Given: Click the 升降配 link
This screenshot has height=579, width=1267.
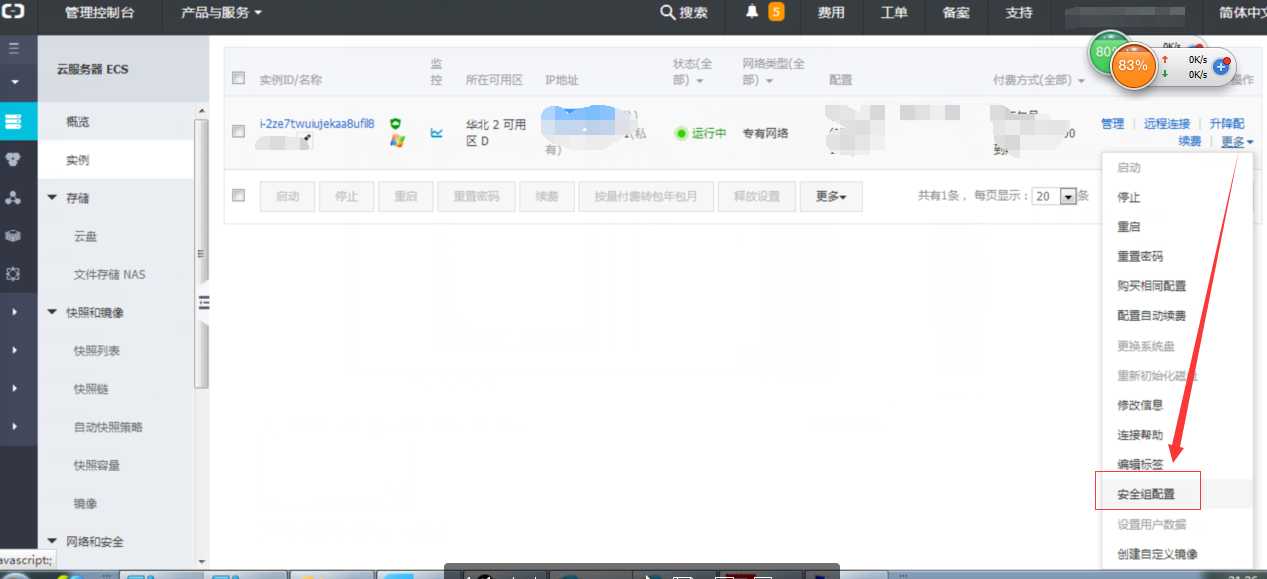Looking at the screenshot, I should 1227,124.
